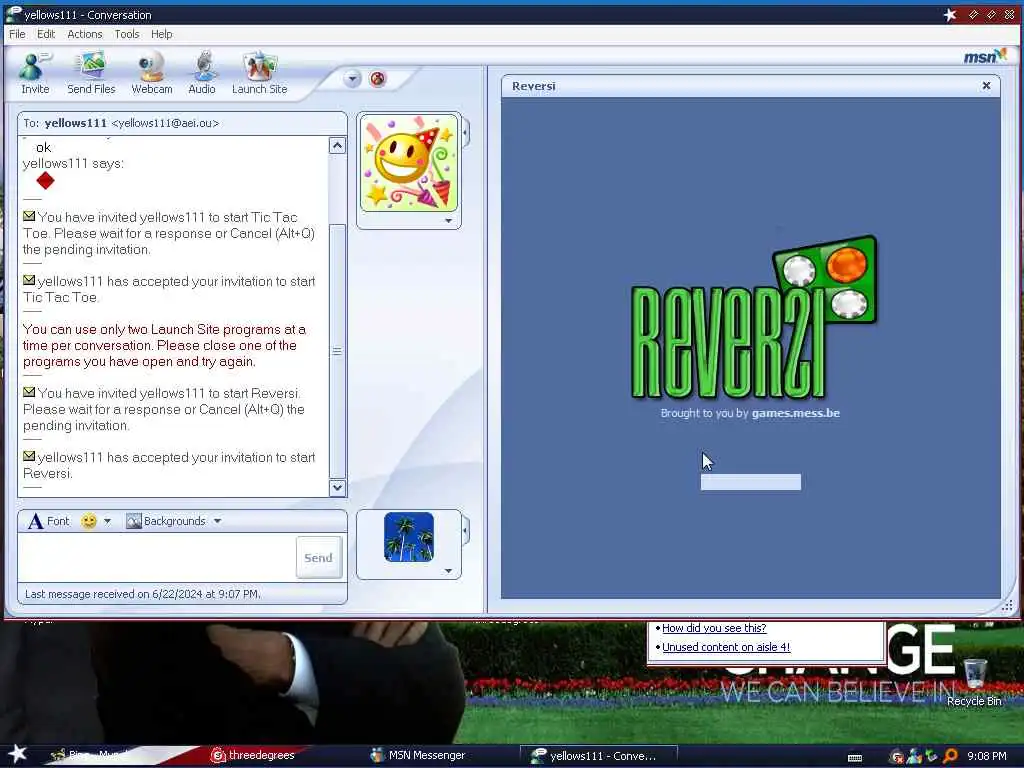Open 'How did you see this?' link
1024x768 pixels.
[714, 628]
